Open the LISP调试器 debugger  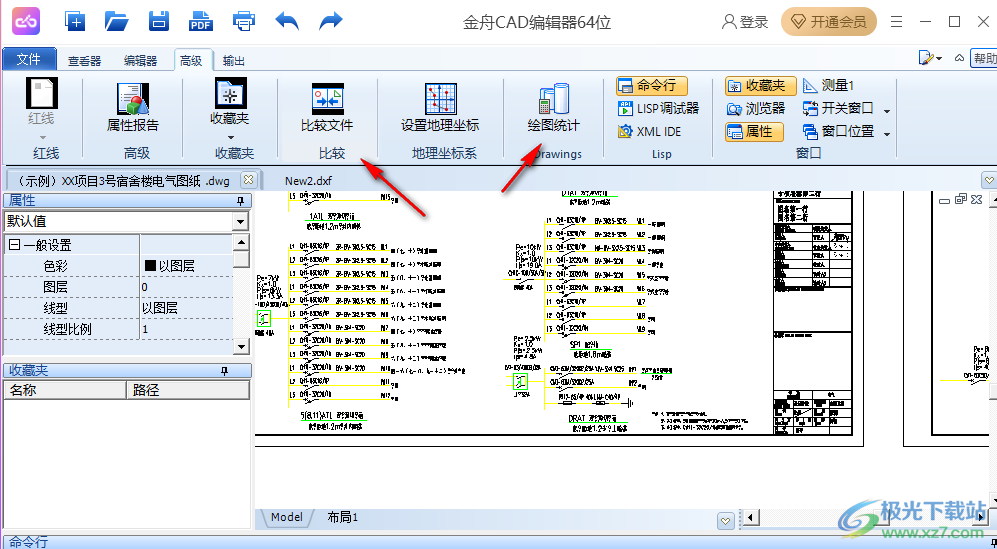point(658,109)
